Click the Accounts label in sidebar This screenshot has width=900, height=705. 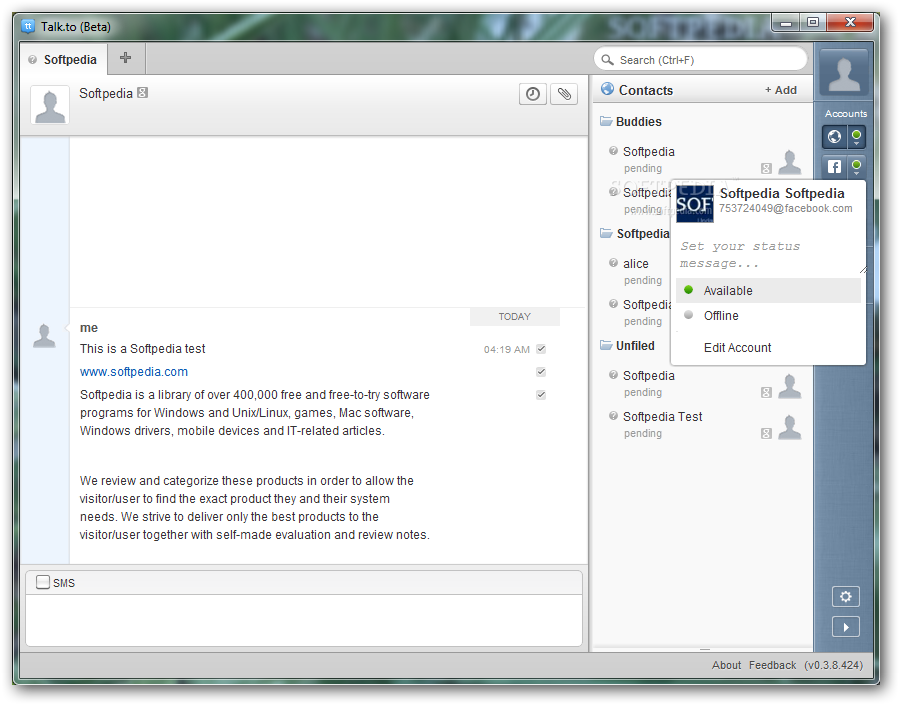pyautogui.click(x=845, y=114)
